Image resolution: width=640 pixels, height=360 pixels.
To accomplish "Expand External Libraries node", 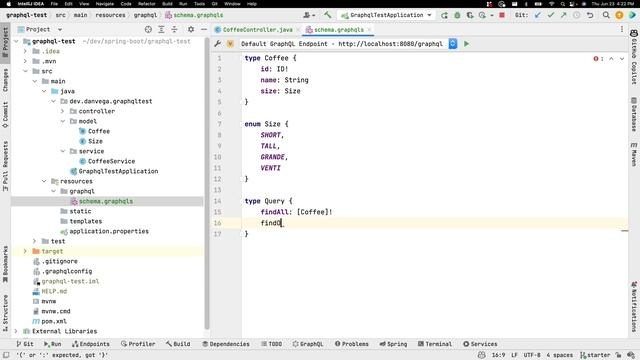I will [16, 331].
